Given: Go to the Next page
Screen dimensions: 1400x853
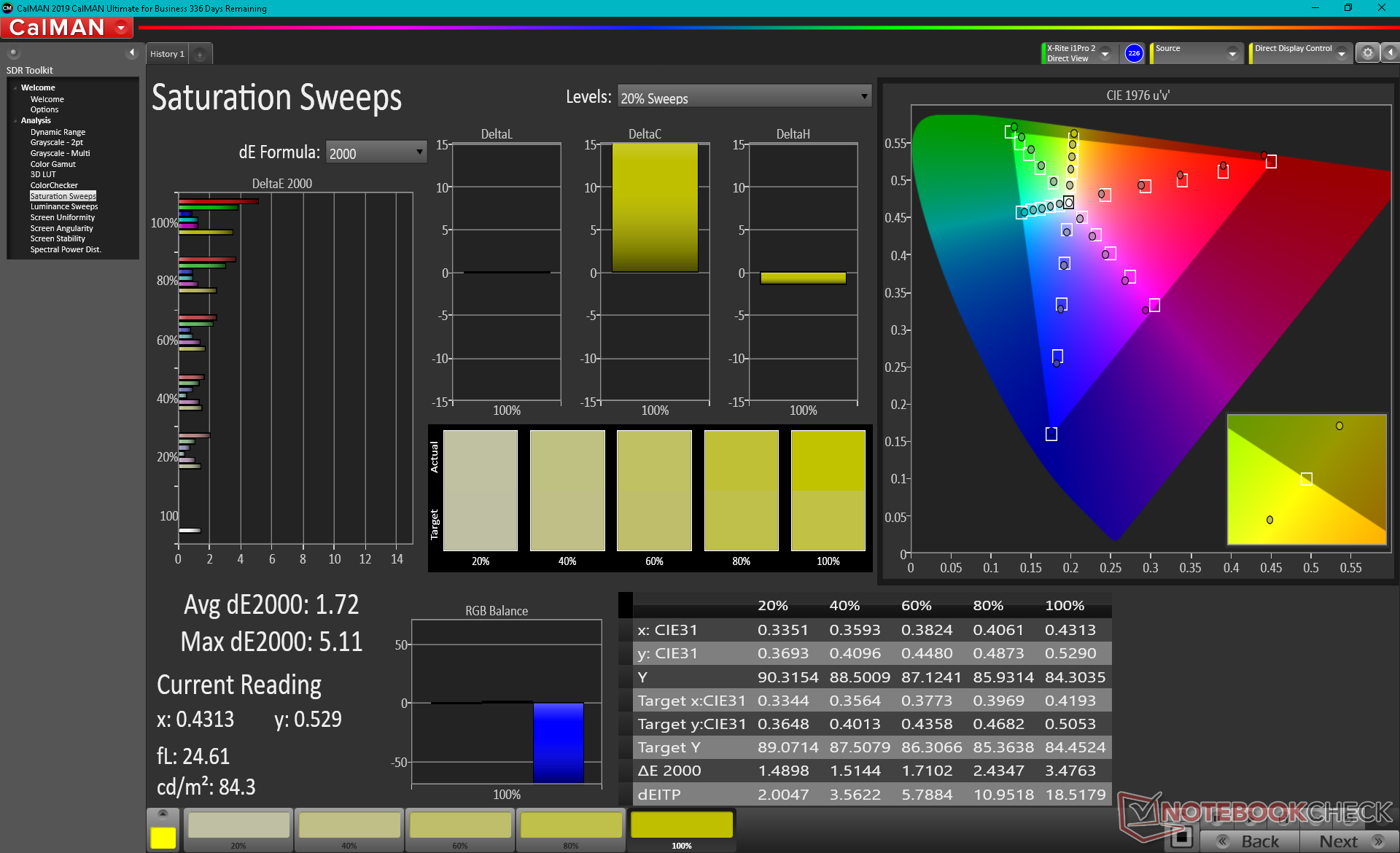Looking at the screenshot, I should pyautogui.click(x=1348, y=841).
